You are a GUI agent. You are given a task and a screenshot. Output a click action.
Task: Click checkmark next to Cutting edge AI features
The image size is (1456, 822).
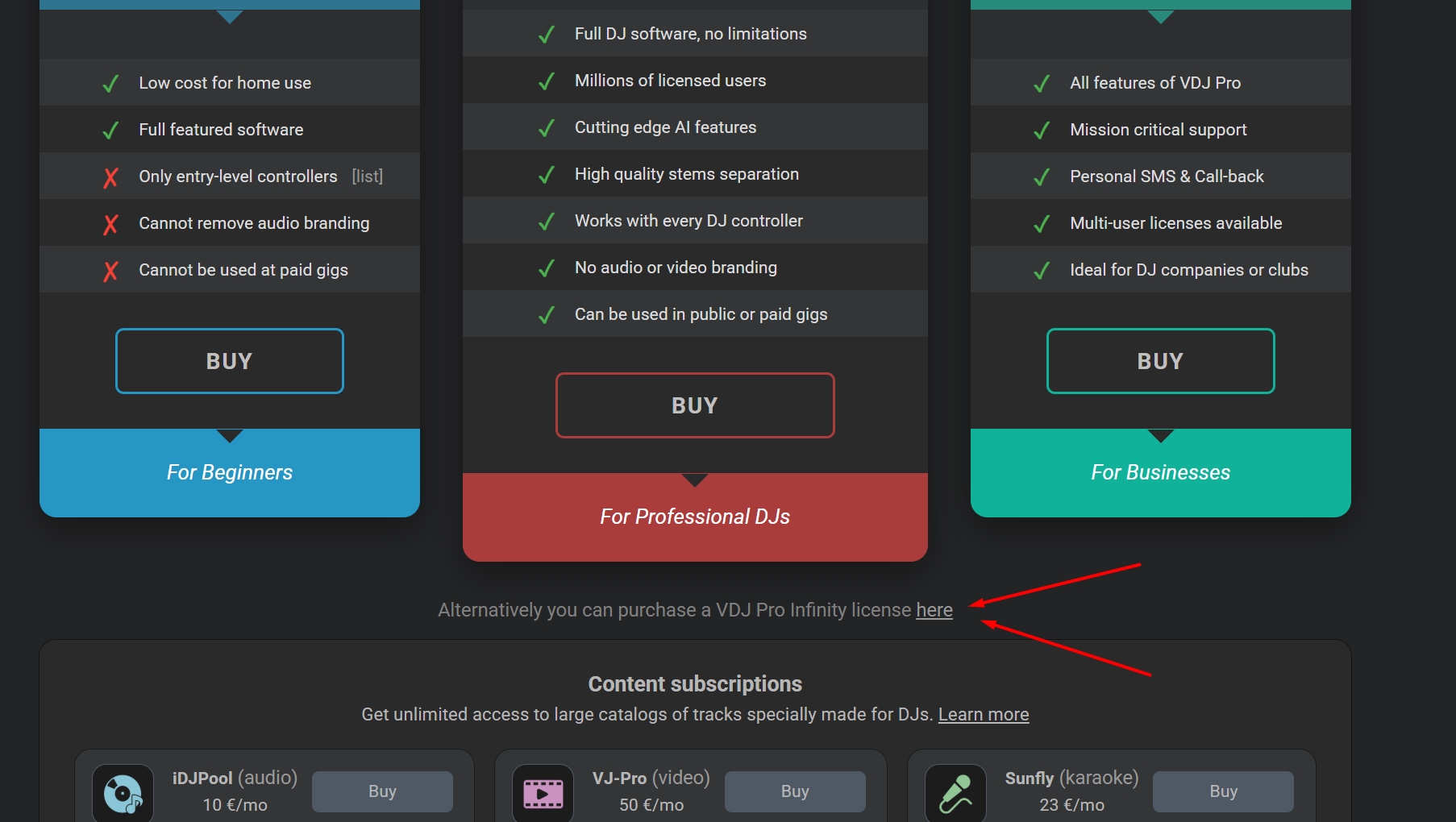547,128
